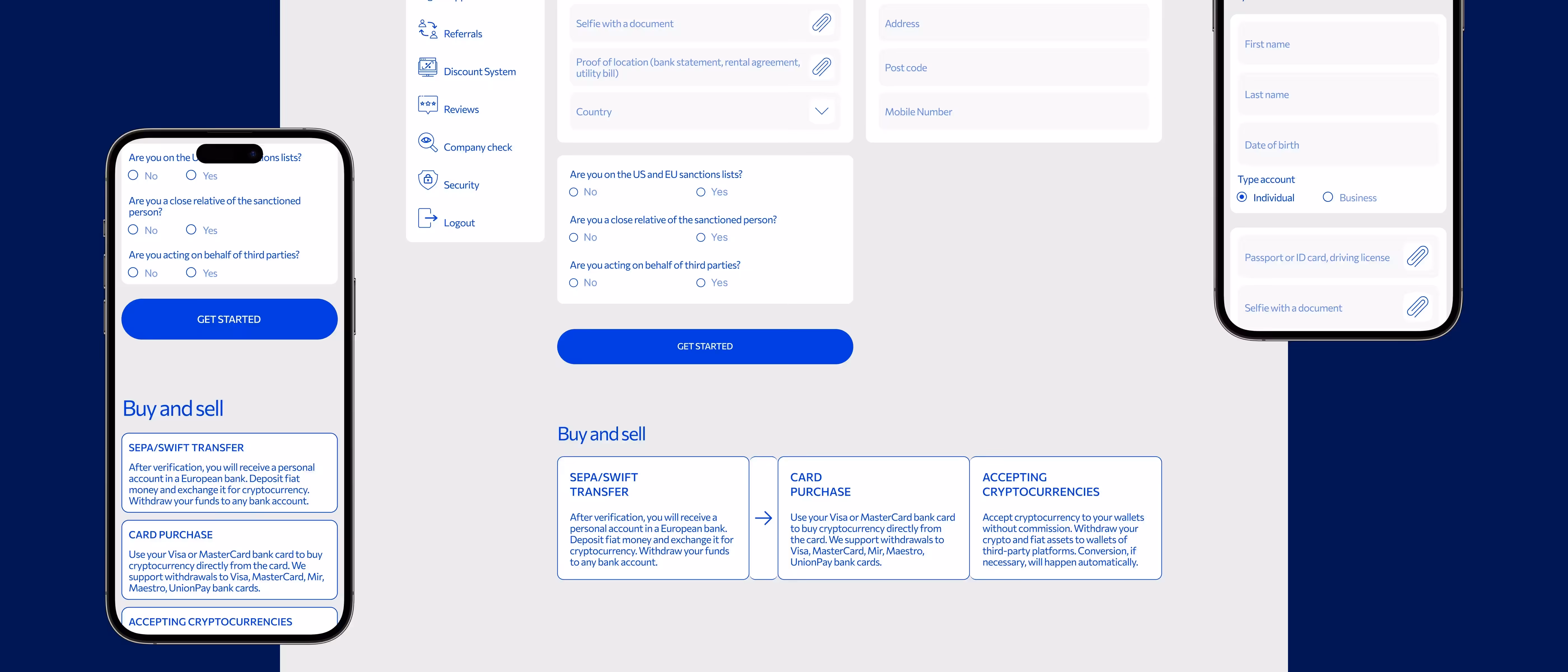
Task: Select No for US and EU sanctions lists question
Action: click(x=573, y=192)
